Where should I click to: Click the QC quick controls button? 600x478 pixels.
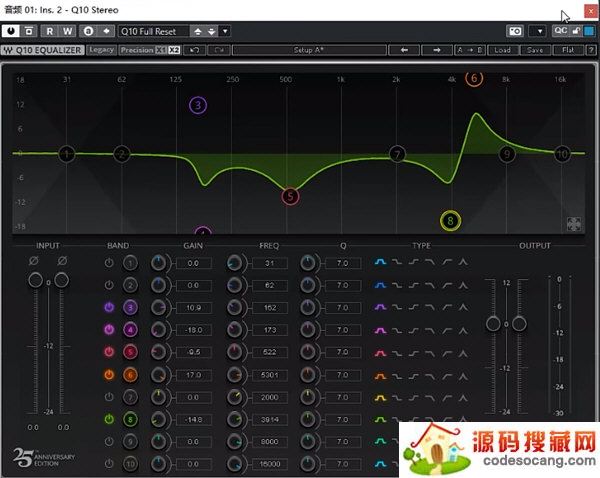[x=561, y=31]
